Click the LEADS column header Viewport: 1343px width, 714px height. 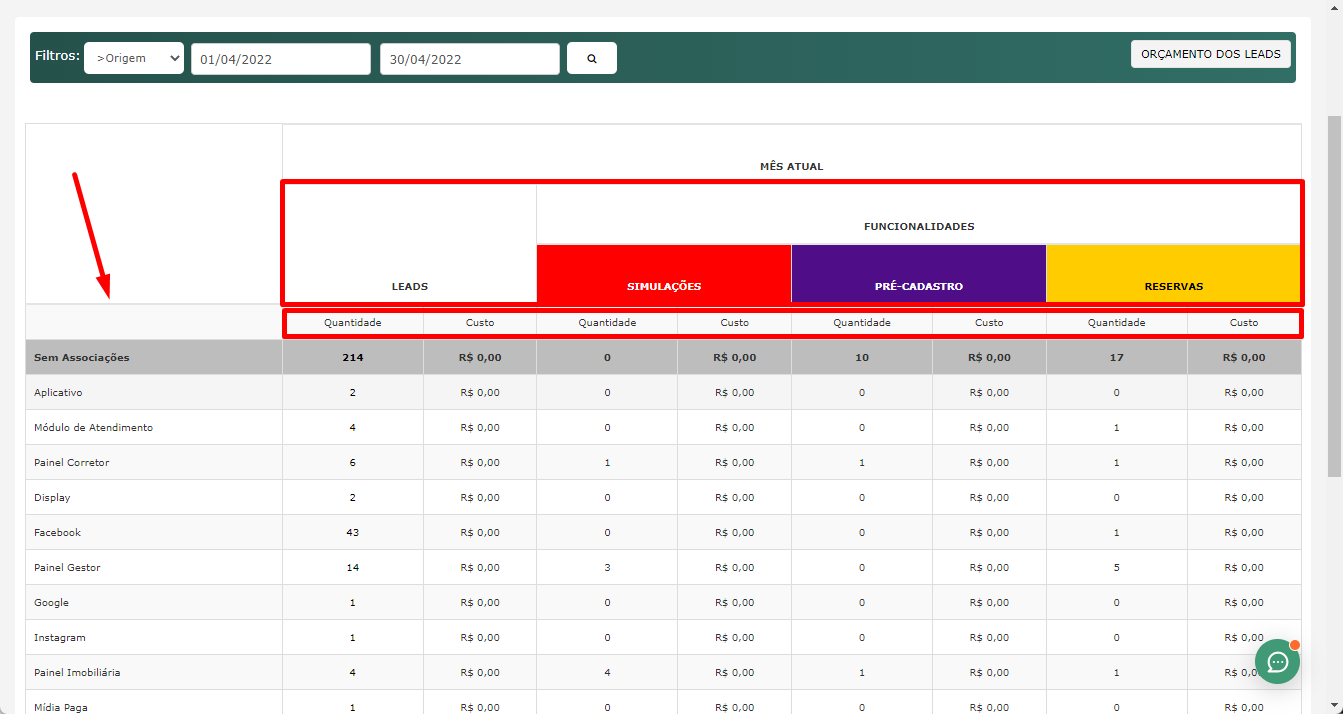click(x=410, y=286)
